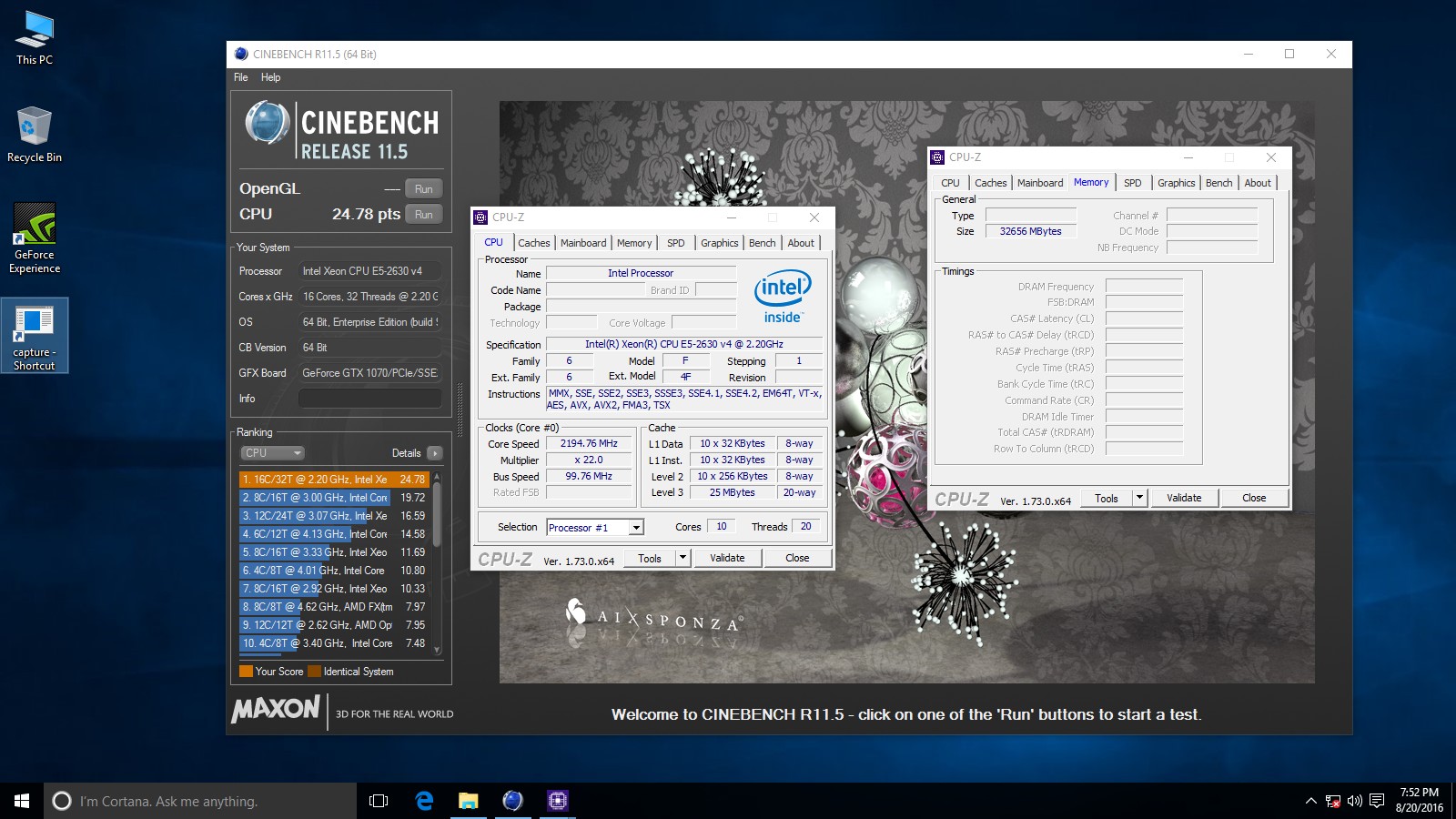Switch to Cinebench via taskbar icon

coord(512,801)
